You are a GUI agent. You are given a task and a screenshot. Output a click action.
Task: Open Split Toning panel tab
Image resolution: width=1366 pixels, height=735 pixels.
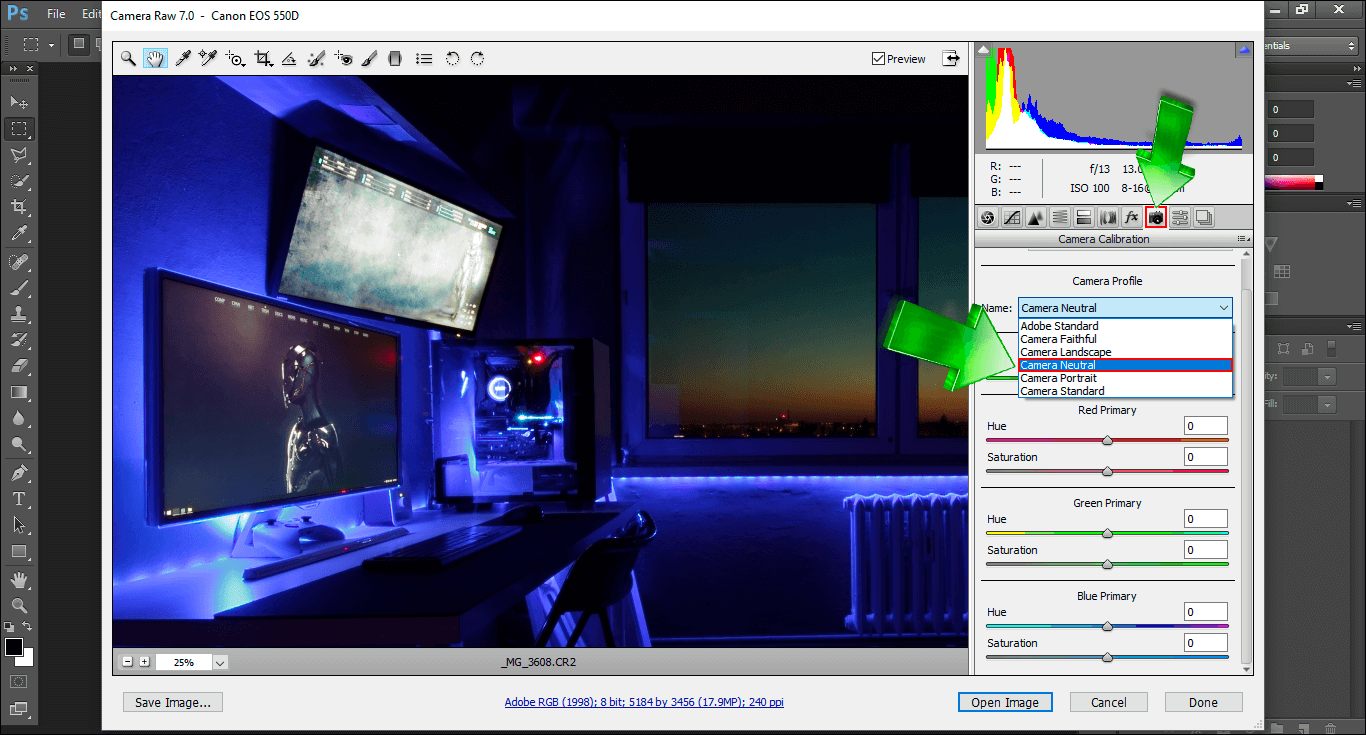(x=1084, y=217)
